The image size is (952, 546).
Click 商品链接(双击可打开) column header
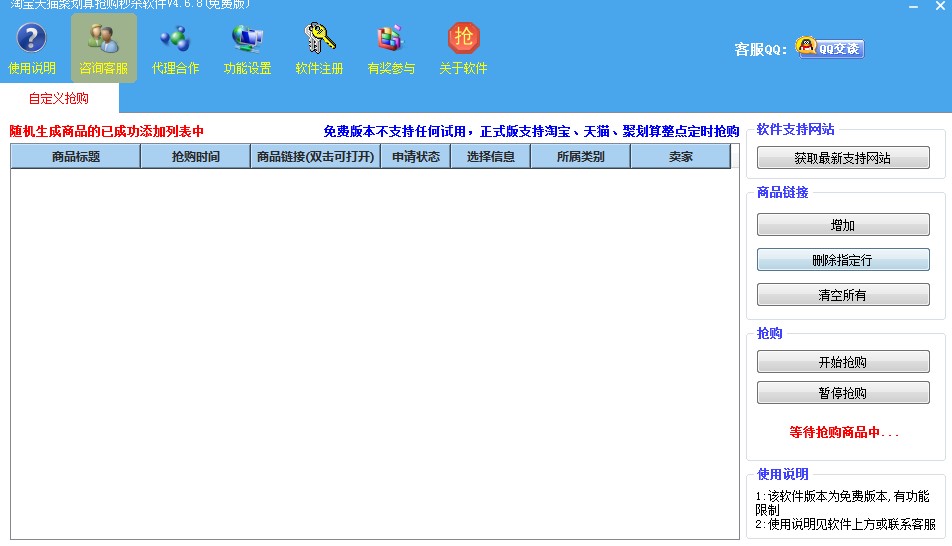(316, 157)
